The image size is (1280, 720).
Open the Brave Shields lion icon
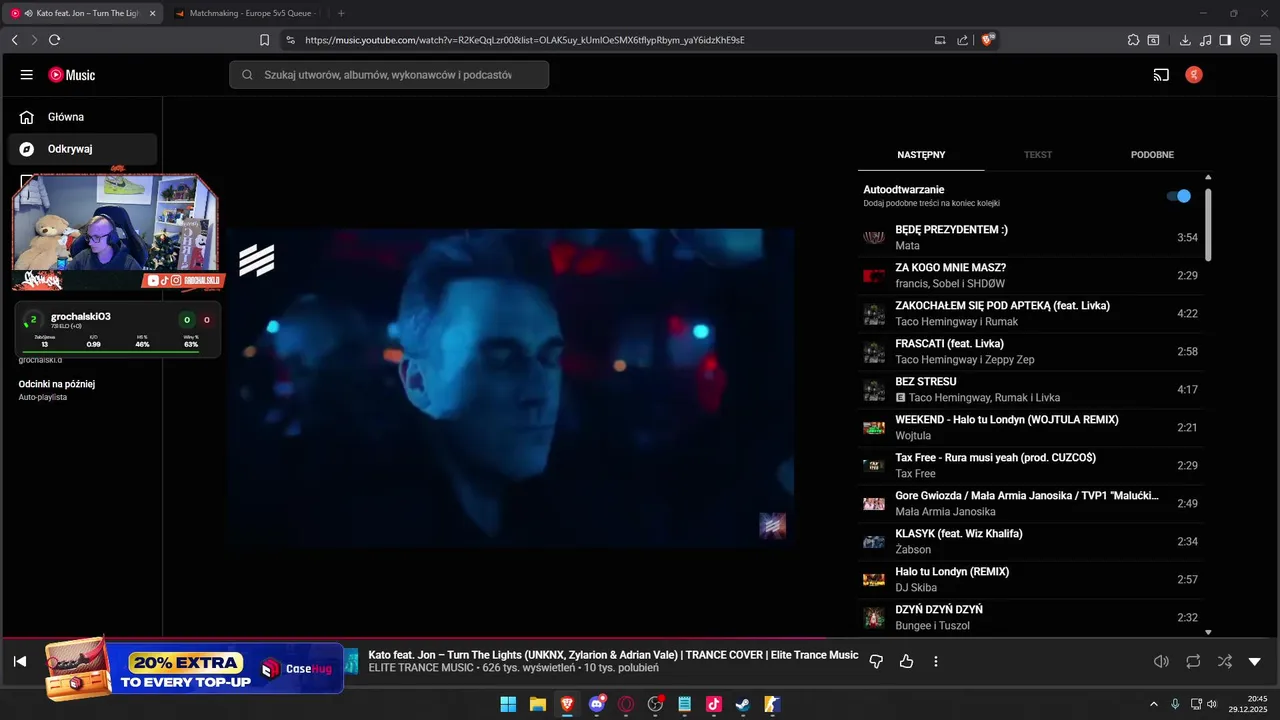(988, 40)
